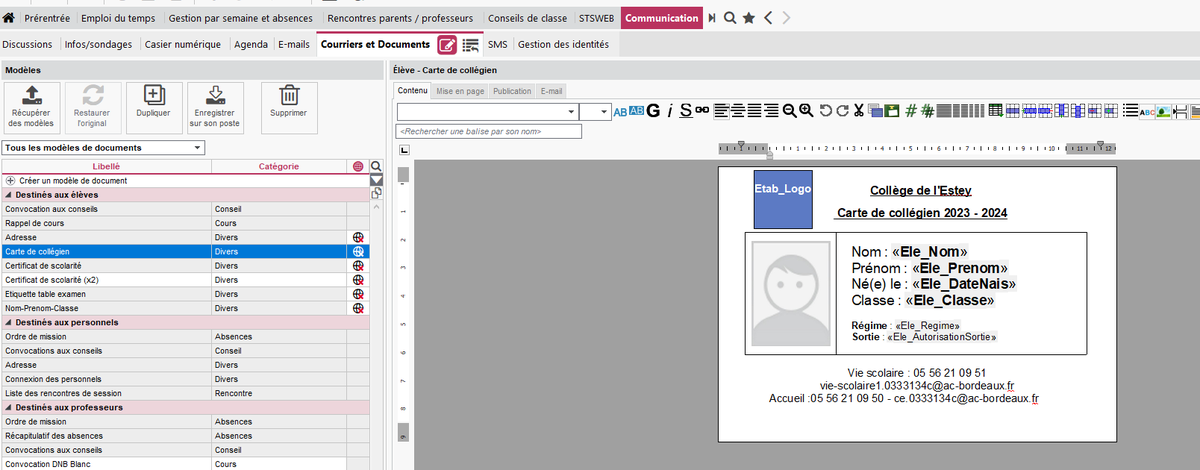The width and height of the screenshot is (1200, 470).
Task: Click Enregistrer sur son poste button
Action: click(x=215, y=108)
